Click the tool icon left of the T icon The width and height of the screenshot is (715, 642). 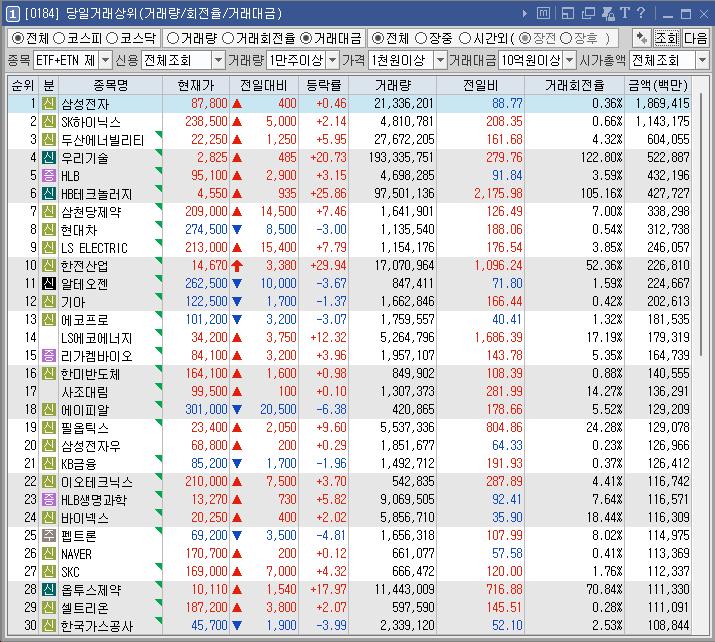[608, 14]
